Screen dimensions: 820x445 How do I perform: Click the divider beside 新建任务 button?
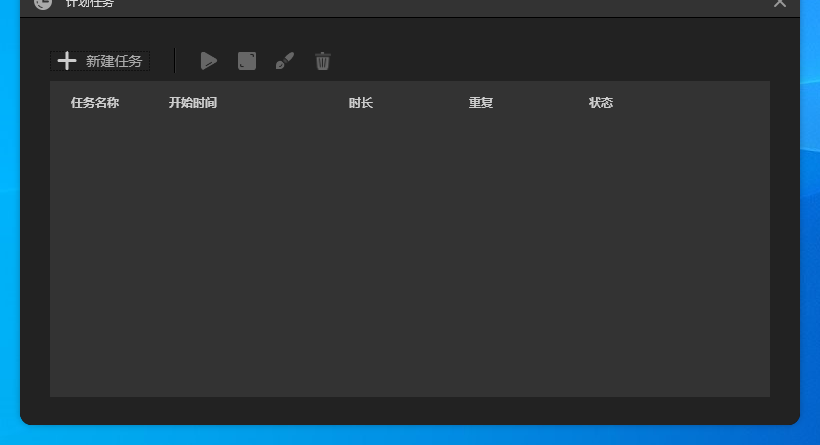(x=175, y=61)
